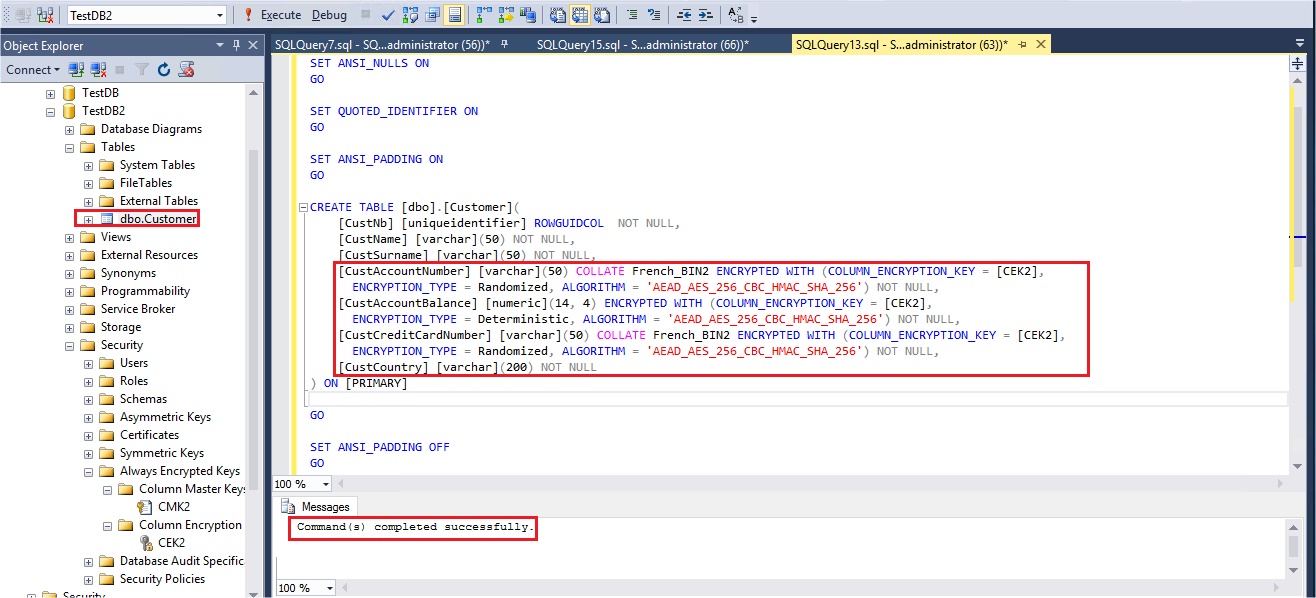This screenshot has height=598, width=1316.
Task: Close the SQLQuery13.sql tab
Action: (x=1041, y=45)
